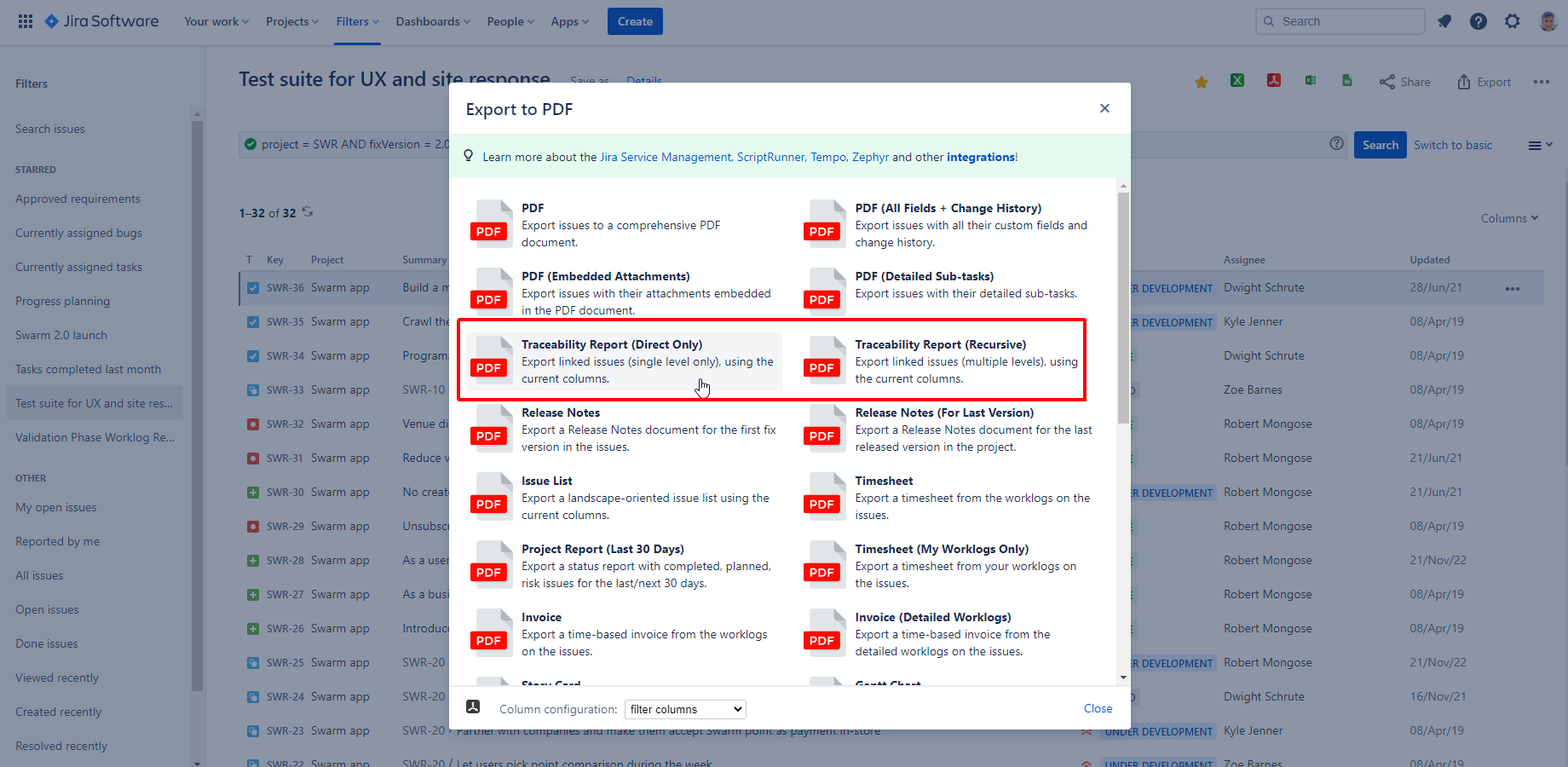Click the PDF icon for Issue List
Screen dimensions: 1568x767
(491, 496)
